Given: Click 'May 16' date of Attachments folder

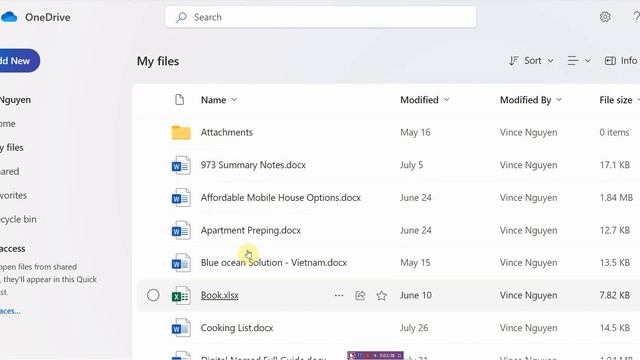Looking at the screenshot, I should (x=415, y=132).
